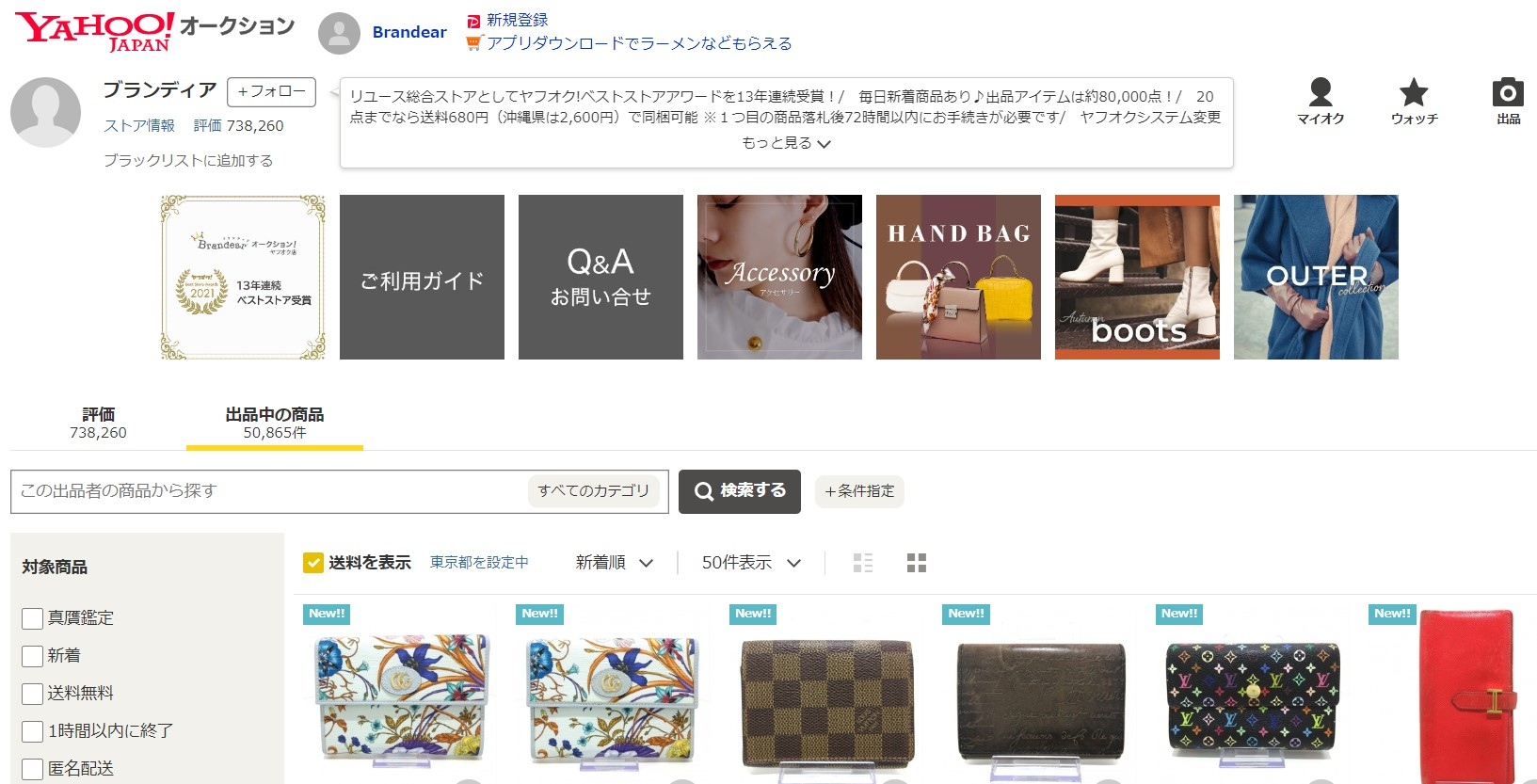Click the magnifier 検索する search button

pyautogui.click(x=740, y=491)
